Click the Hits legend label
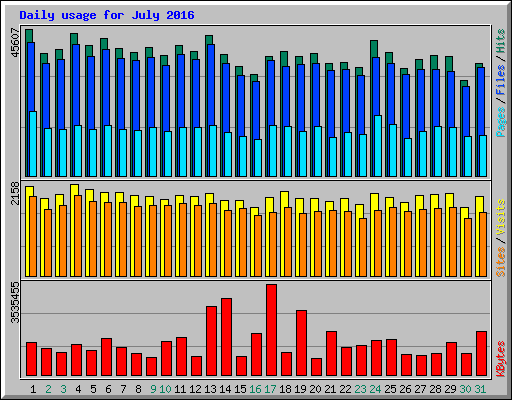 tap(501, 41)
